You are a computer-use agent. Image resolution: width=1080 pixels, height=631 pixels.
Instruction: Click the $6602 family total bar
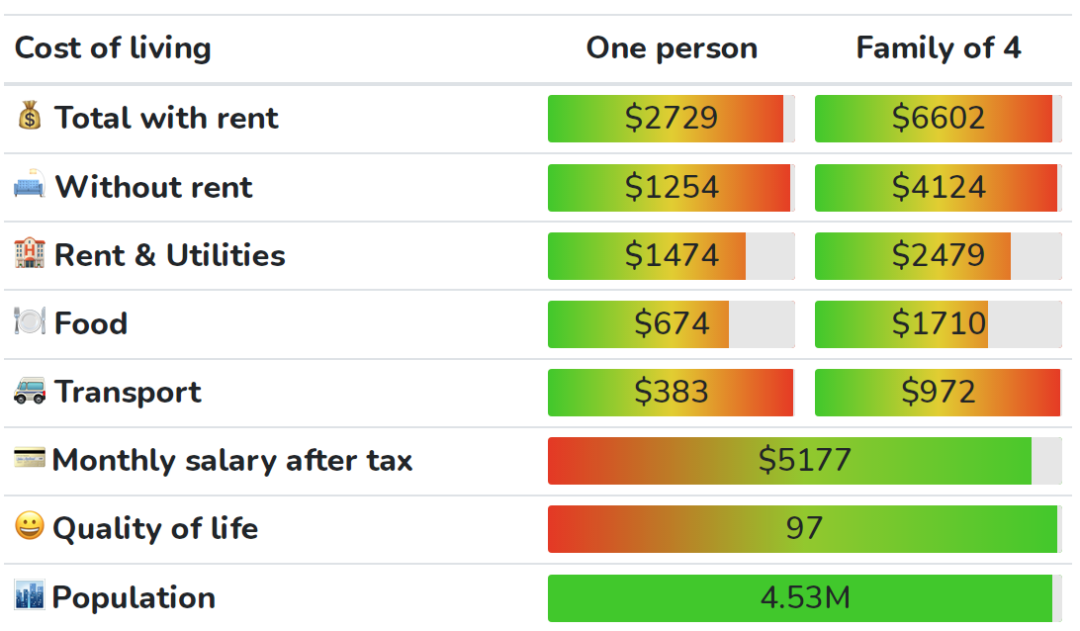tap(938, 118)
